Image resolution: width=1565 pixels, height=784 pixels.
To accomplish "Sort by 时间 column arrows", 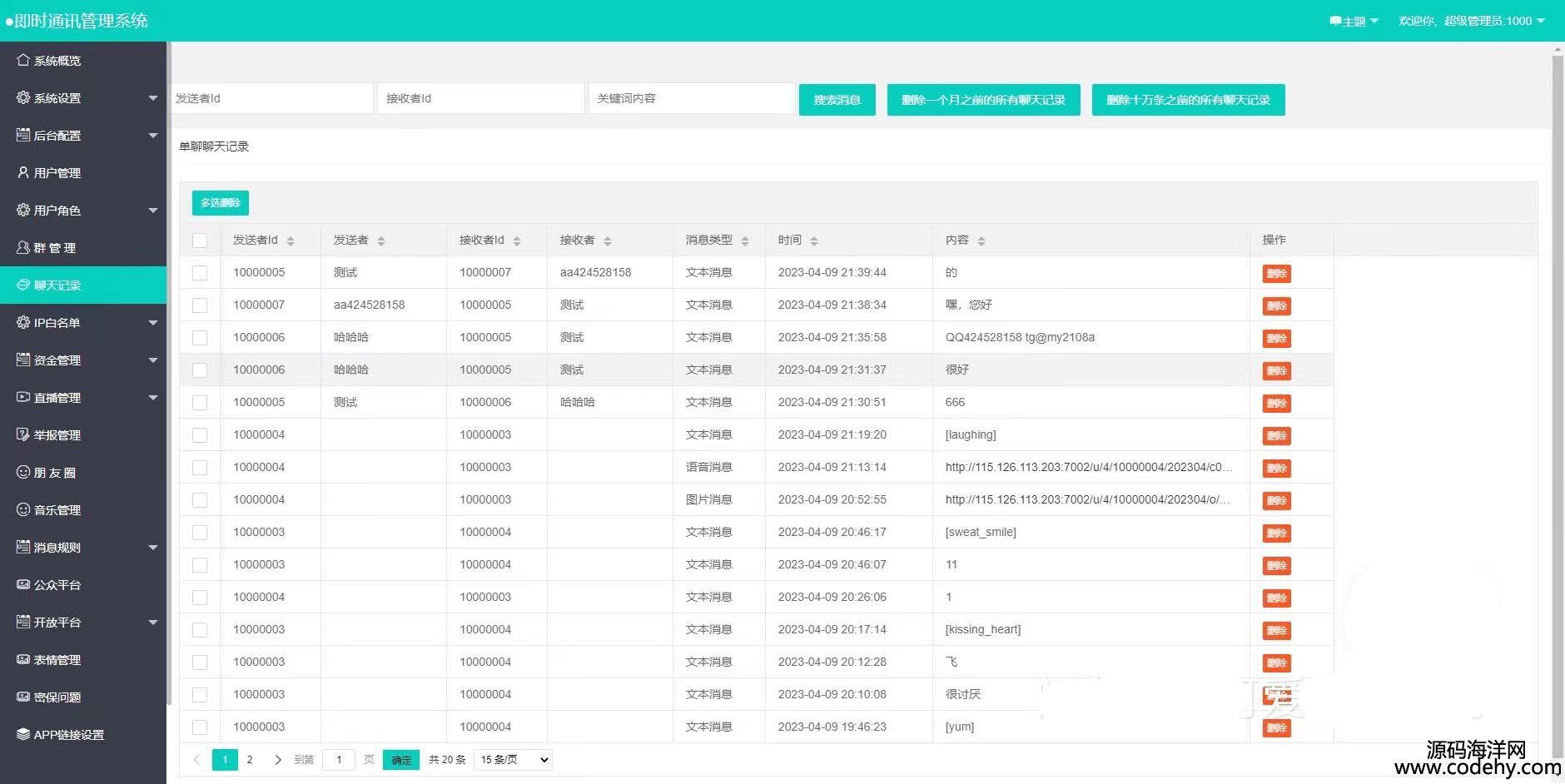I will point(814,241).
